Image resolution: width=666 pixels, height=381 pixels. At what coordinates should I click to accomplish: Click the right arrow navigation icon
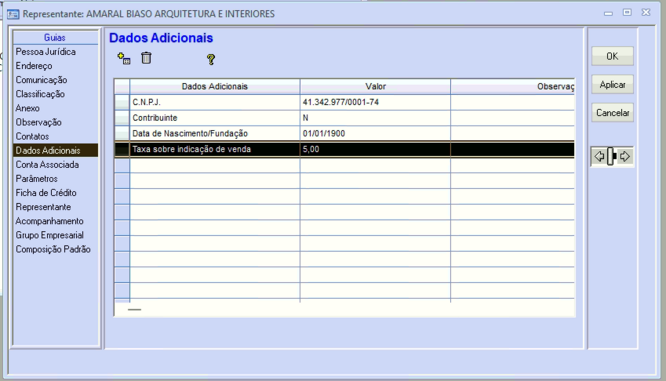click(x=624, y=156)
